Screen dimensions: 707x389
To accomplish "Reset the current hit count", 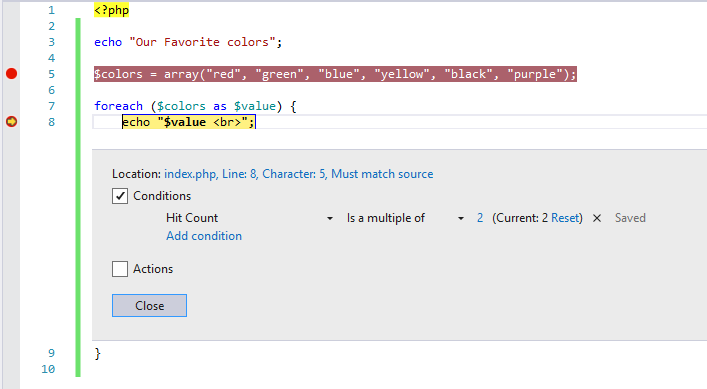I will 565,218.
